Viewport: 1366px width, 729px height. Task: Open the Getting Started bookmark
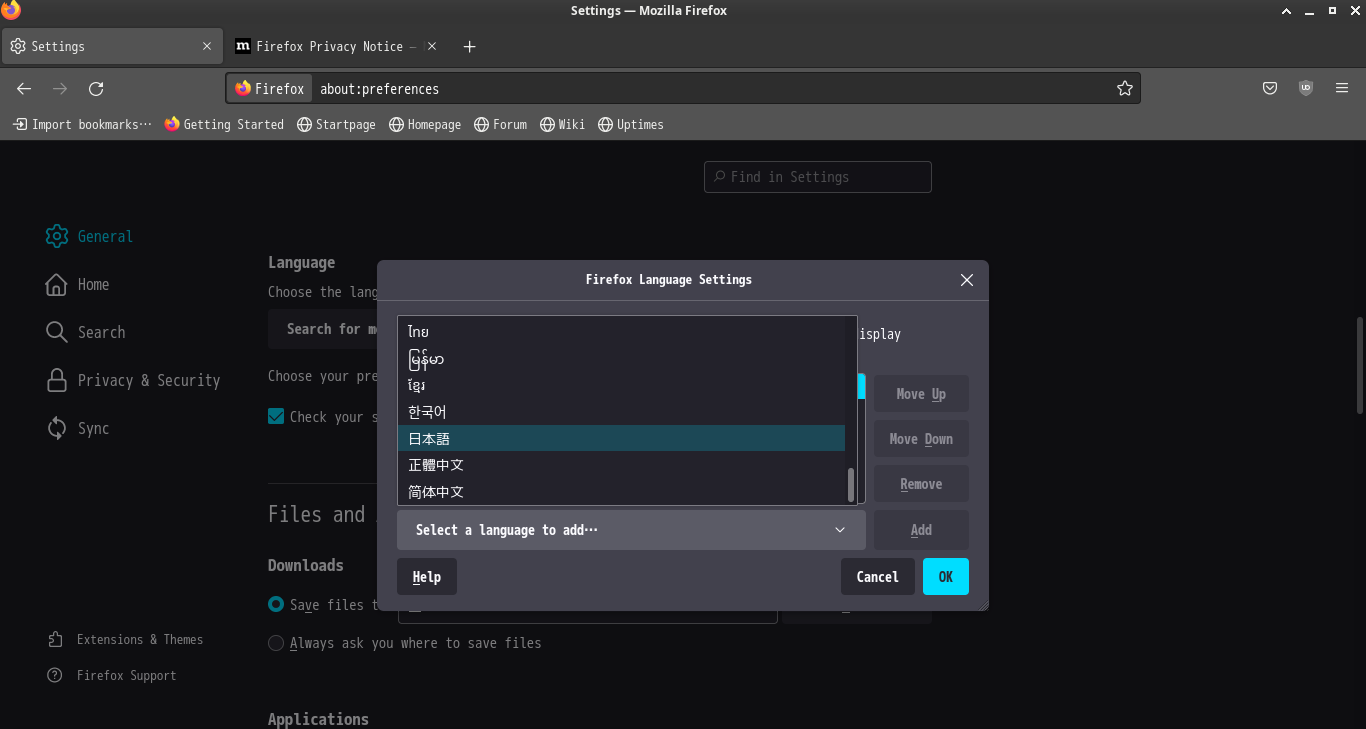[x=224, y=124]
